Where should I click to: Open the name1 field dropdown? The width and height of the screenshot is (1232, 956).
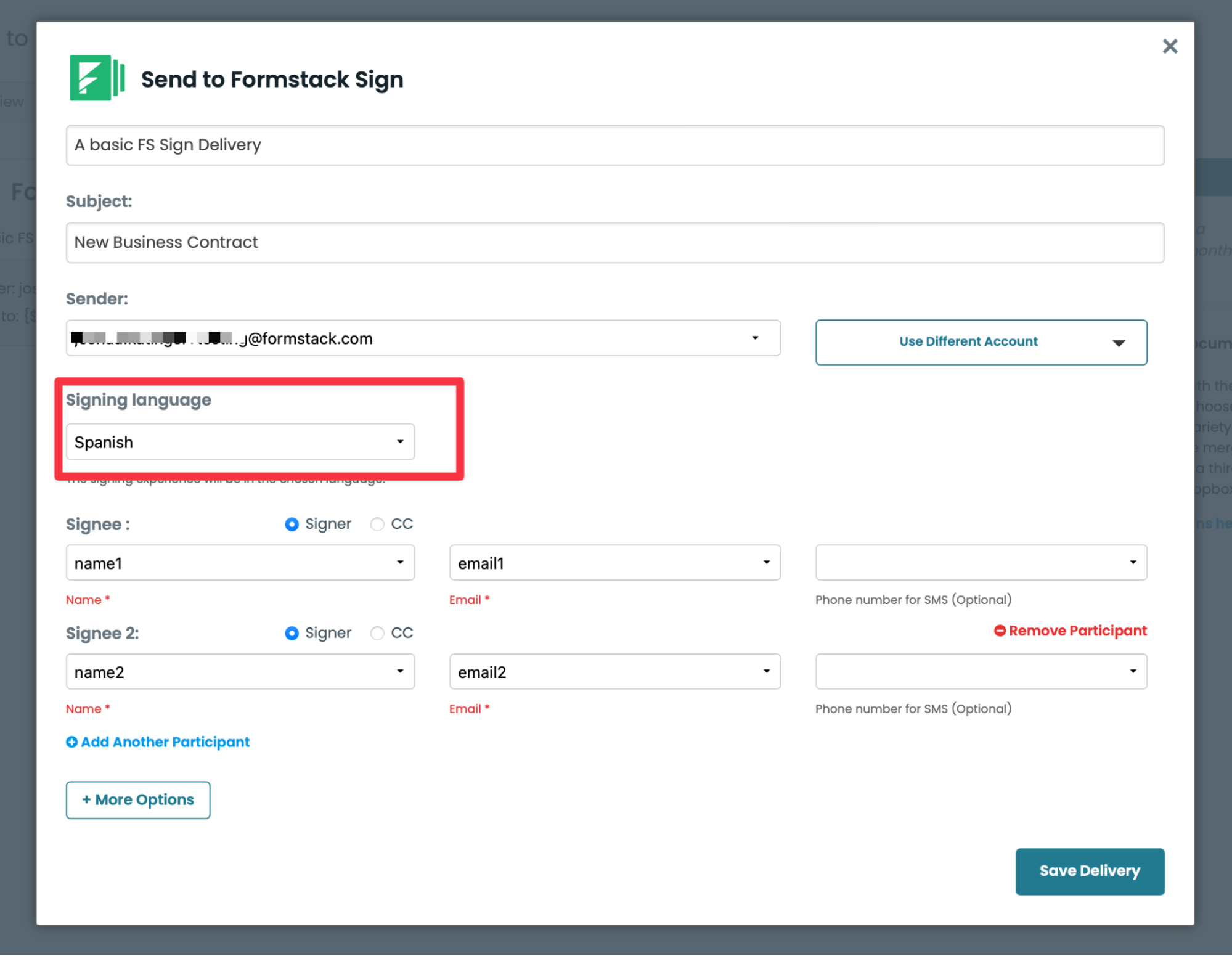(x=240, y=563)
